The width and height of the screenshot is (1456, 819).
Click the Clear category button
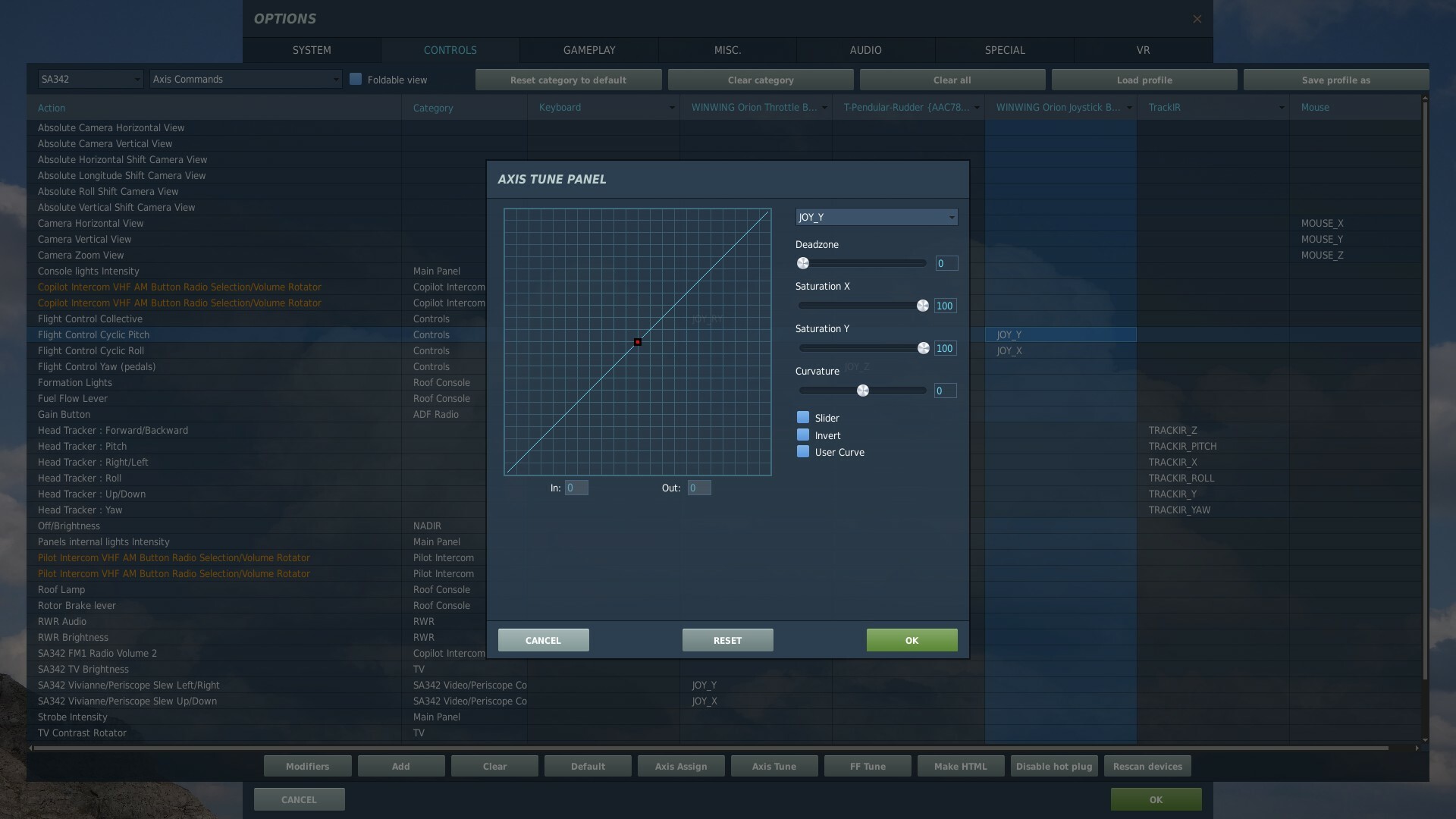(761, 80)
